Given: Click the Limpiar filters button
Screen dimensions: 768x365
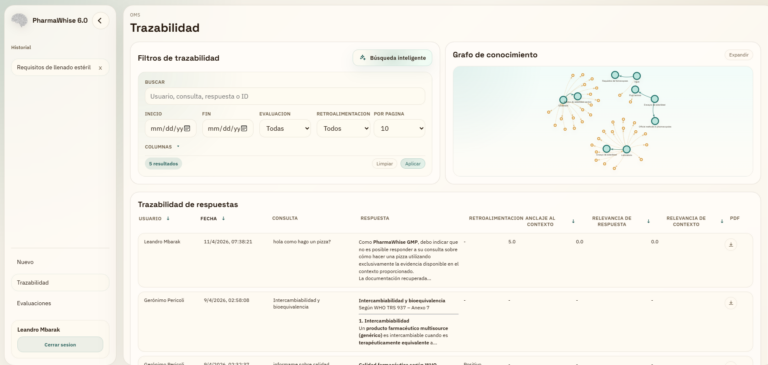Looking at the screenshot, I should tap(384, 164).
